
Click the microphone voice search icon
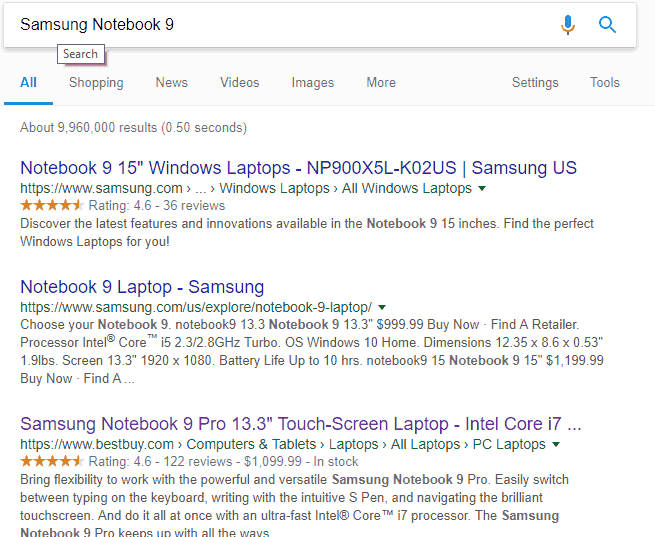(567, 25)
